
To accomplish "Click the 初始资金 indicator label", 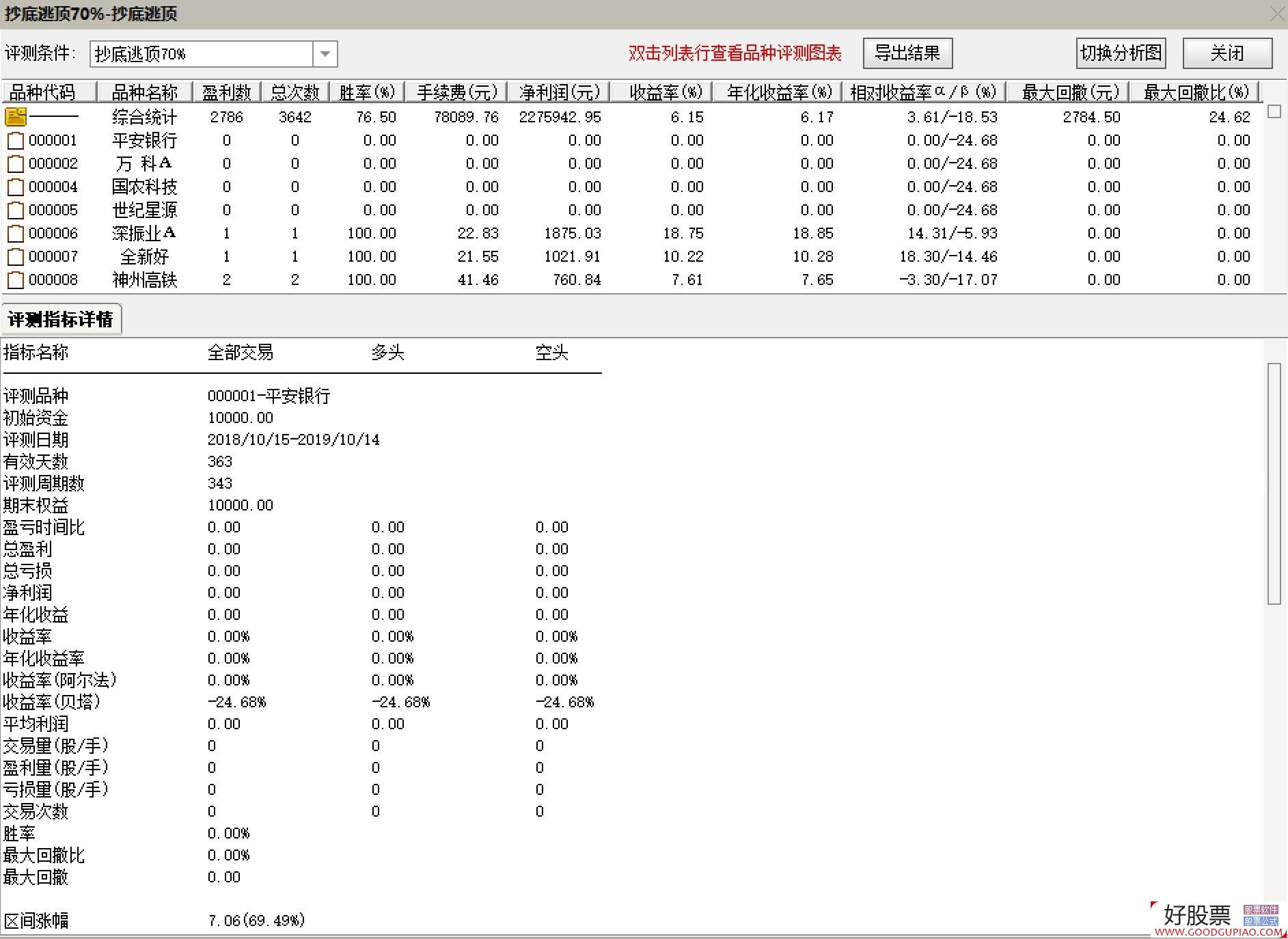I will point(36,418).
